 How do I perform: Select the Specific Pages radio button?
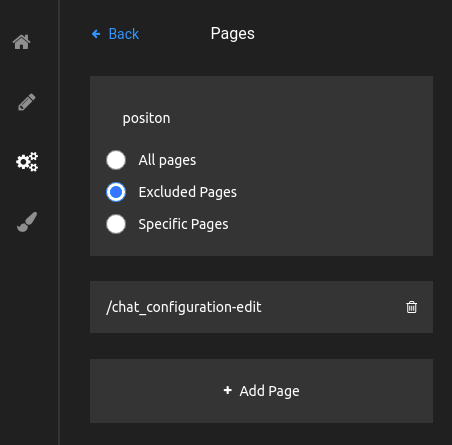tap(116, 224)
